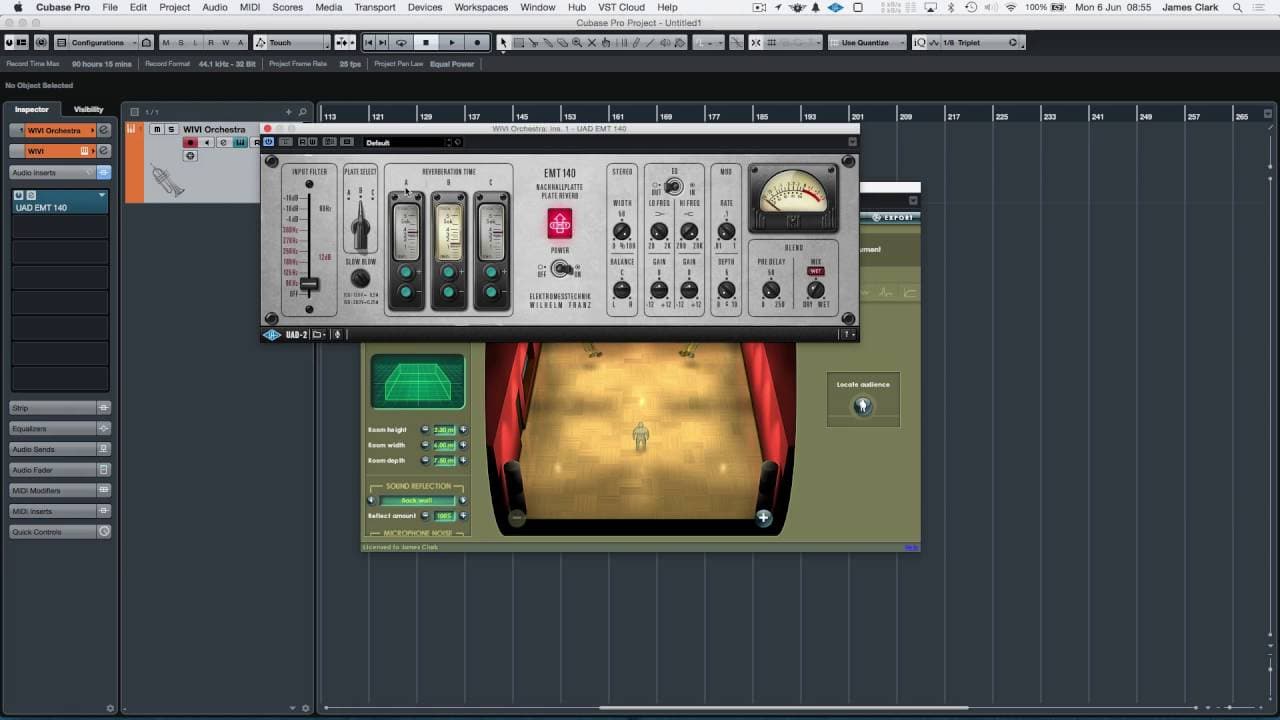This screenshot has width=1280, height=720.
Task: Toggle monitor on WIVI Orchestra track
Action: click(x=207, y=142)
